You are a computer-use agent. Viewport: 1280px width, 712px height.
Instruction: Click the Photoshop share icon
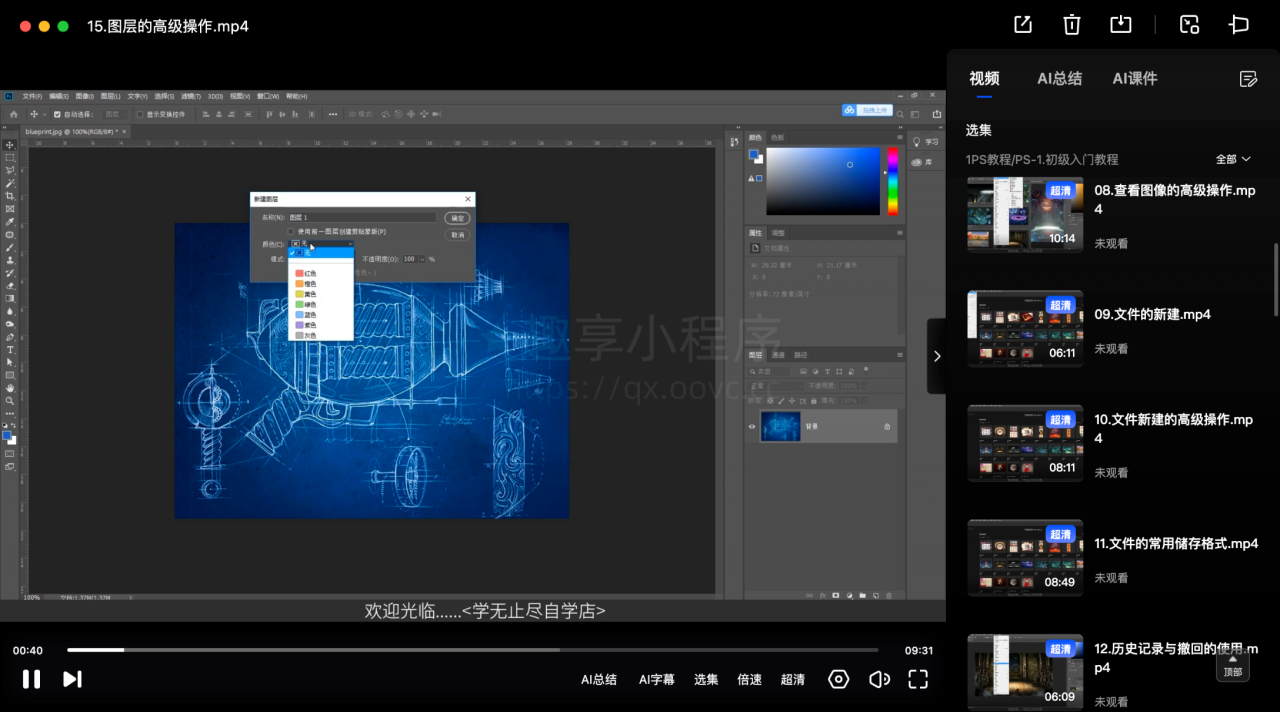click(937, 114)
